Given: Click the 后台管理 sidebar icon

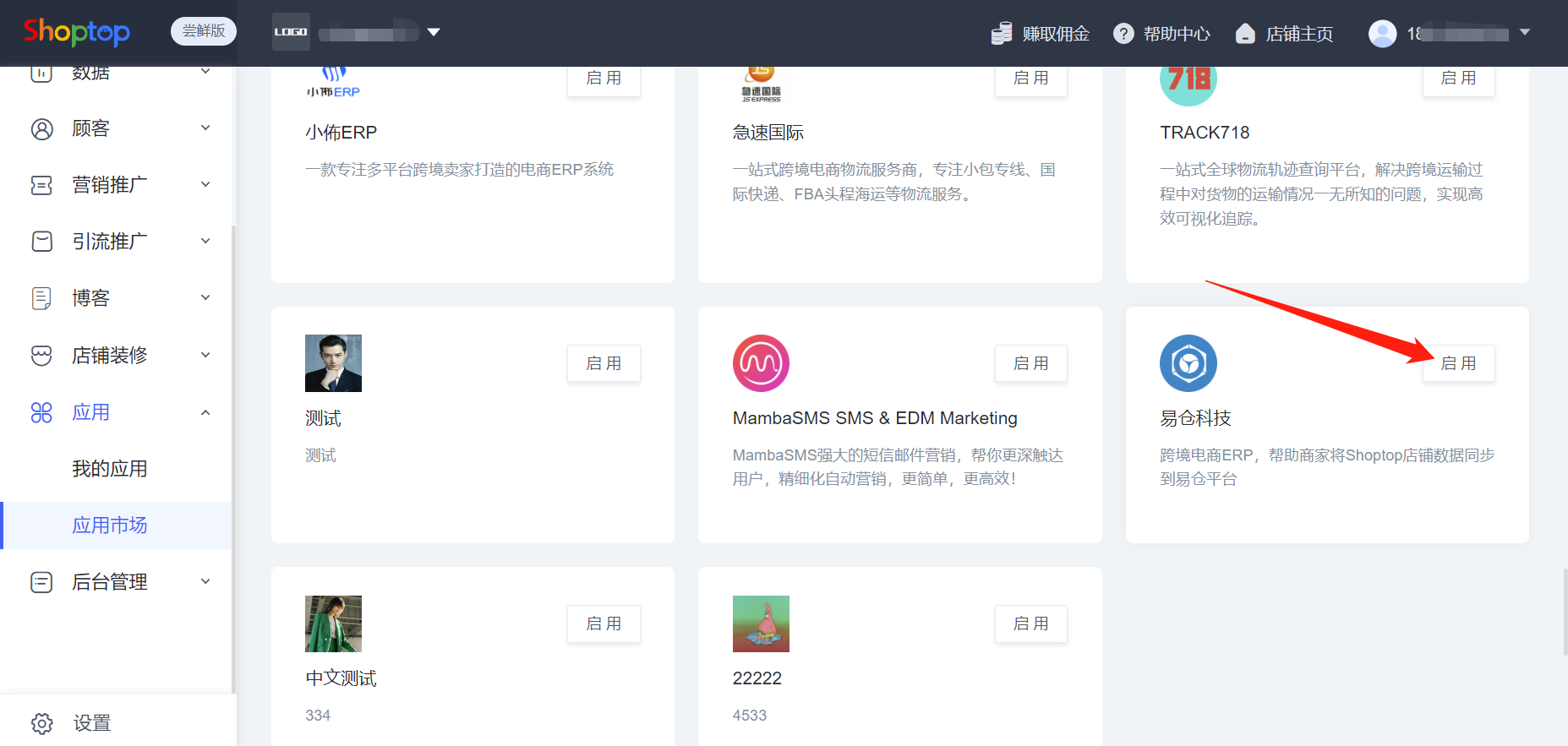Looking at the screenshot, I should 41,582.
